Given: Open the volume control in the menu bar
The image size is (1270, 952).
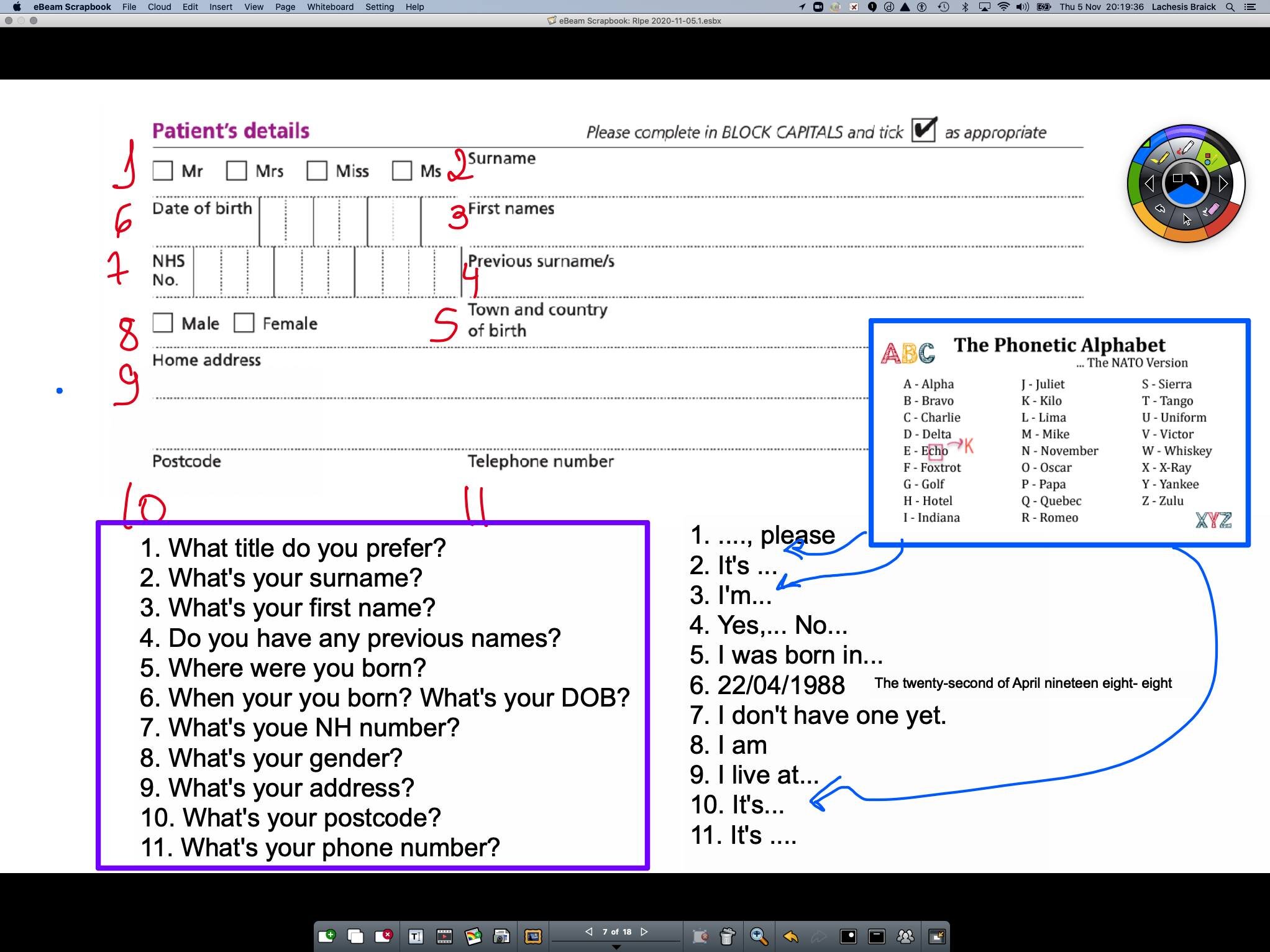Looking at the screenshot, I should (1022, 7).
